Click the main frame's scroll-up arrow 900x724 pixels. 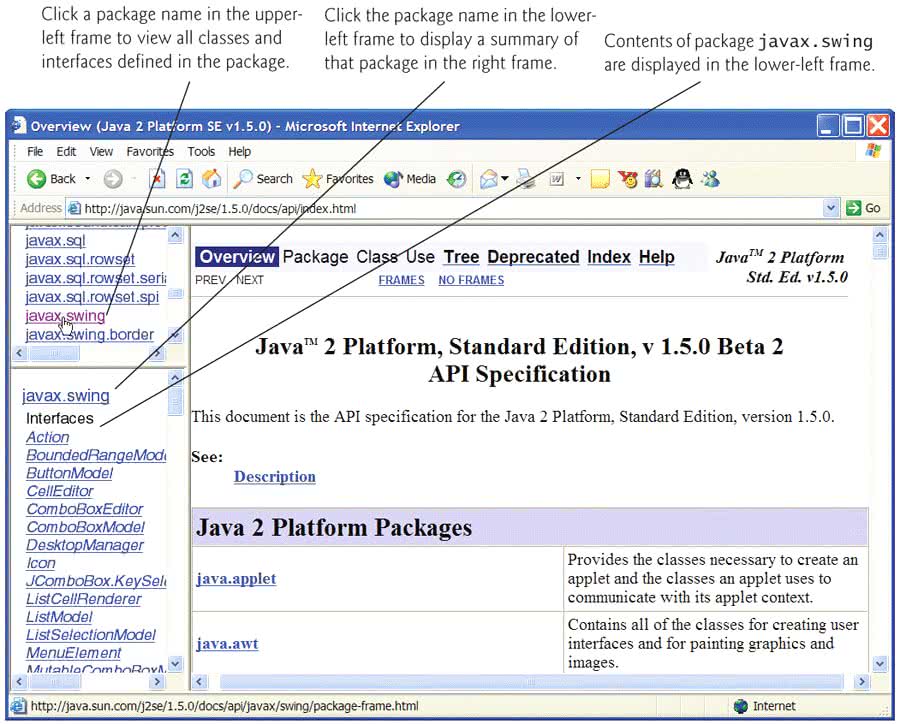(880, 235)
